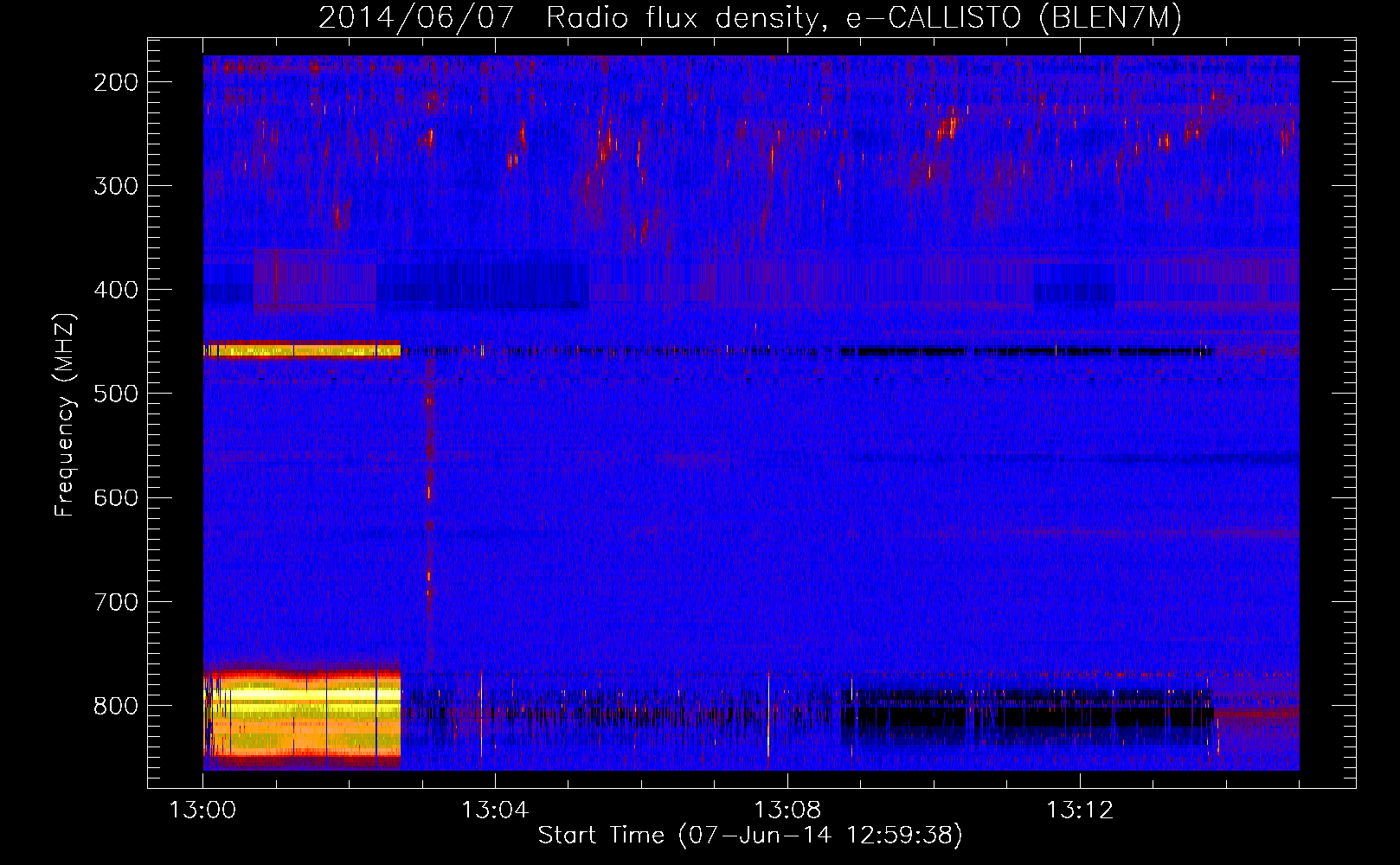This screenshot has height=865, width=1400.
Task: Click the 800 frequency tick label
Action: click(x=116, y=706)
